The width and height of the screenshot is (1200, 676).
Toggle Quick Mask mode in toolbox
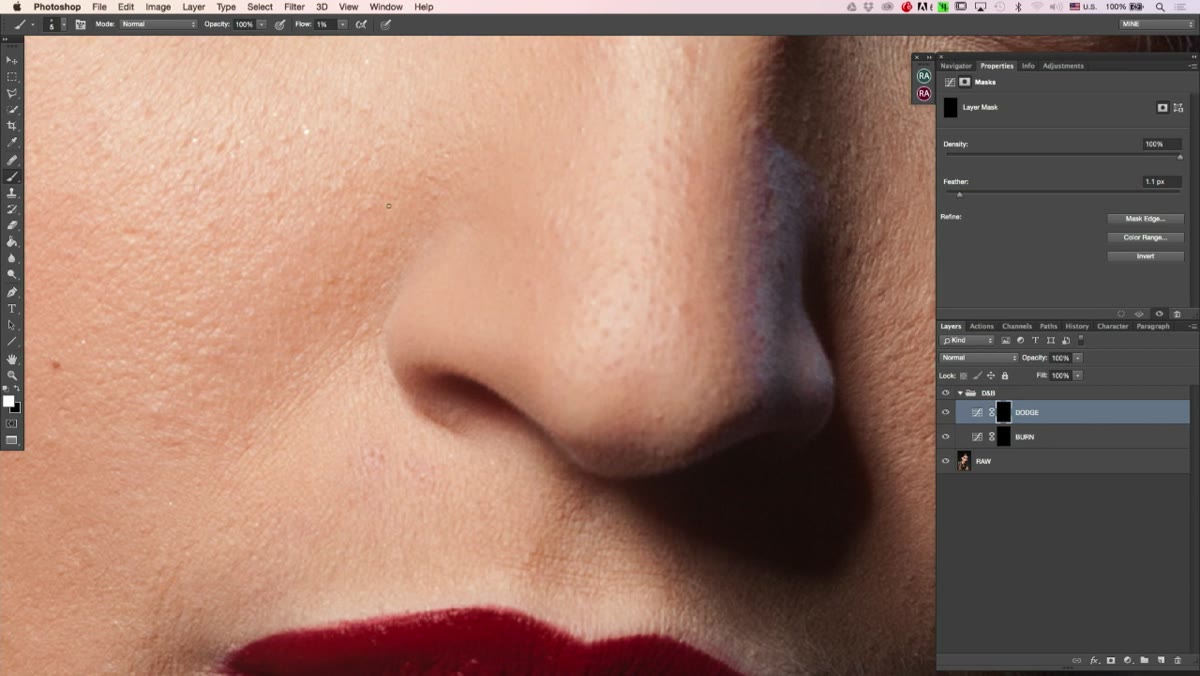tap(12, 423)
